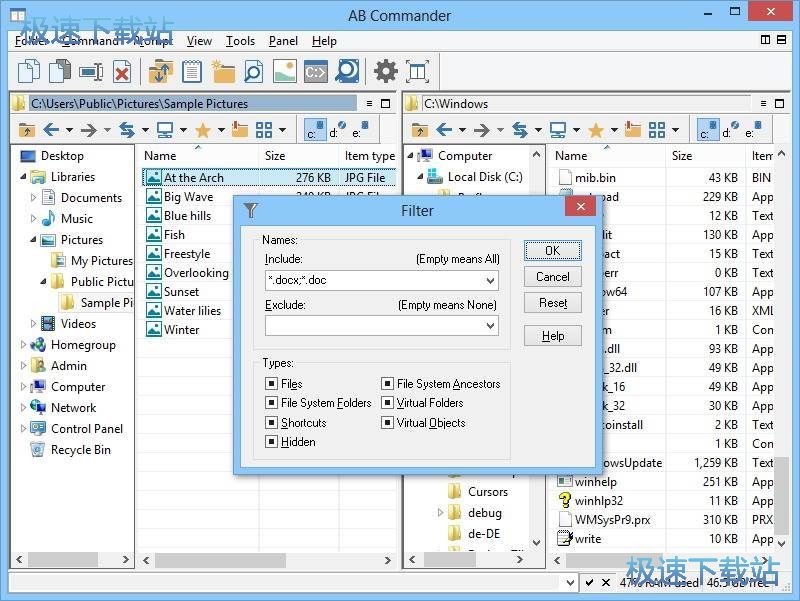The width and height of the screenshot is (800, 601).
Task: Open the Exclude filter dropdown list
Action: 490,325
